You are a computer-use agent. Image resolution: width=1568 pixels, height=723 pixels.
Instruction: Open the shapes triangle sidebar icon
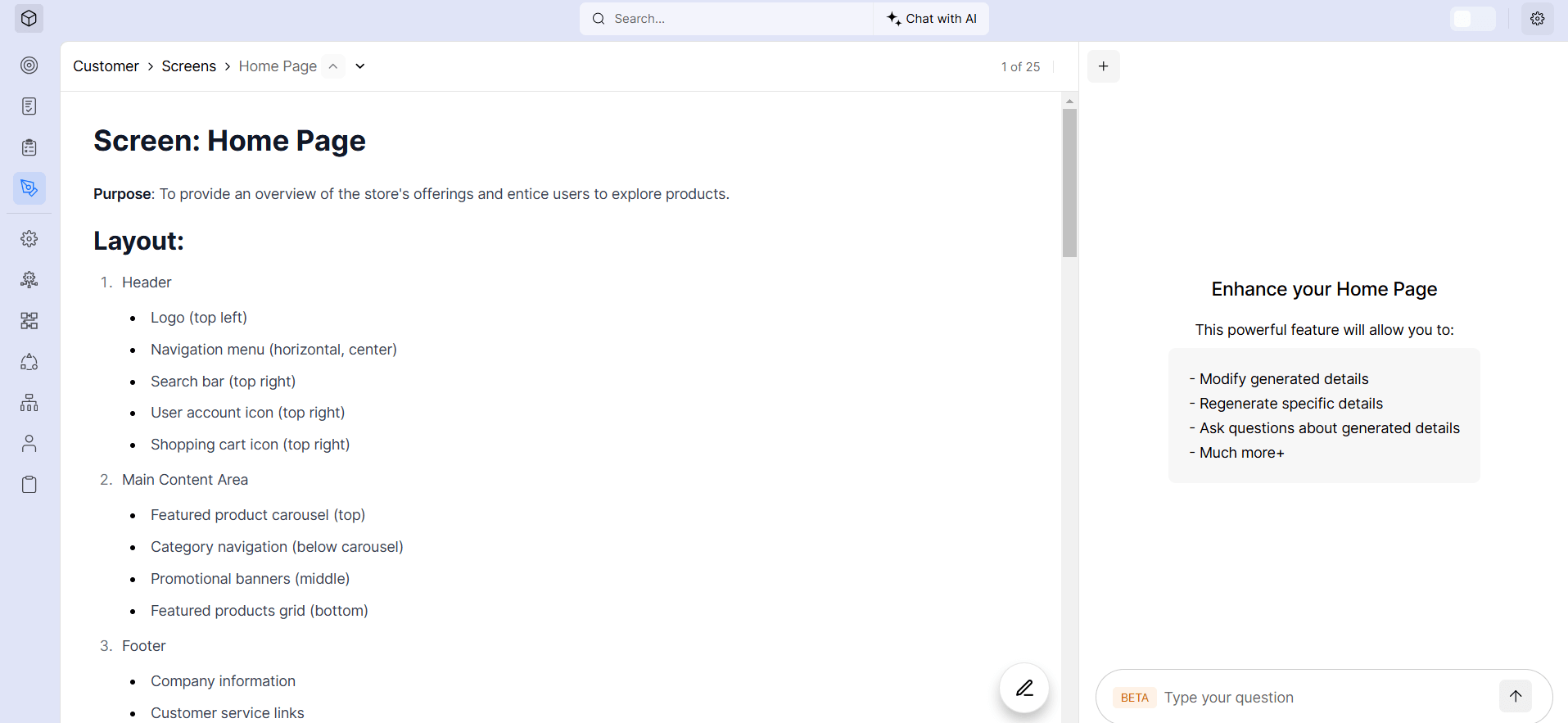coord(29,362)
